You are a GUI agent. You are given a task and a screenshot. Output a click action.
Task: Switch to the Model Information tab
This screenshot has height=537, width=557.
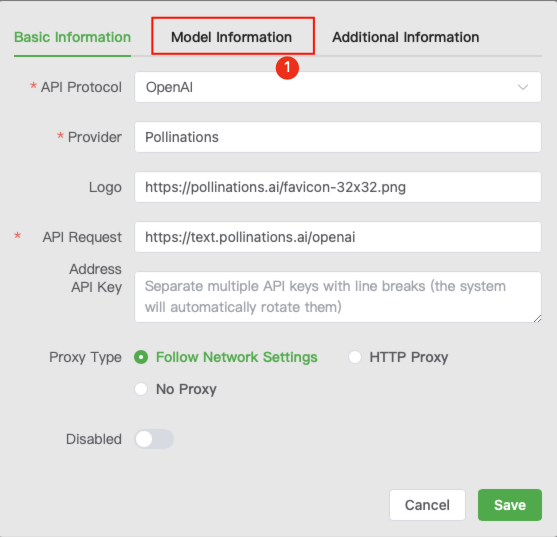pos(231,37)
